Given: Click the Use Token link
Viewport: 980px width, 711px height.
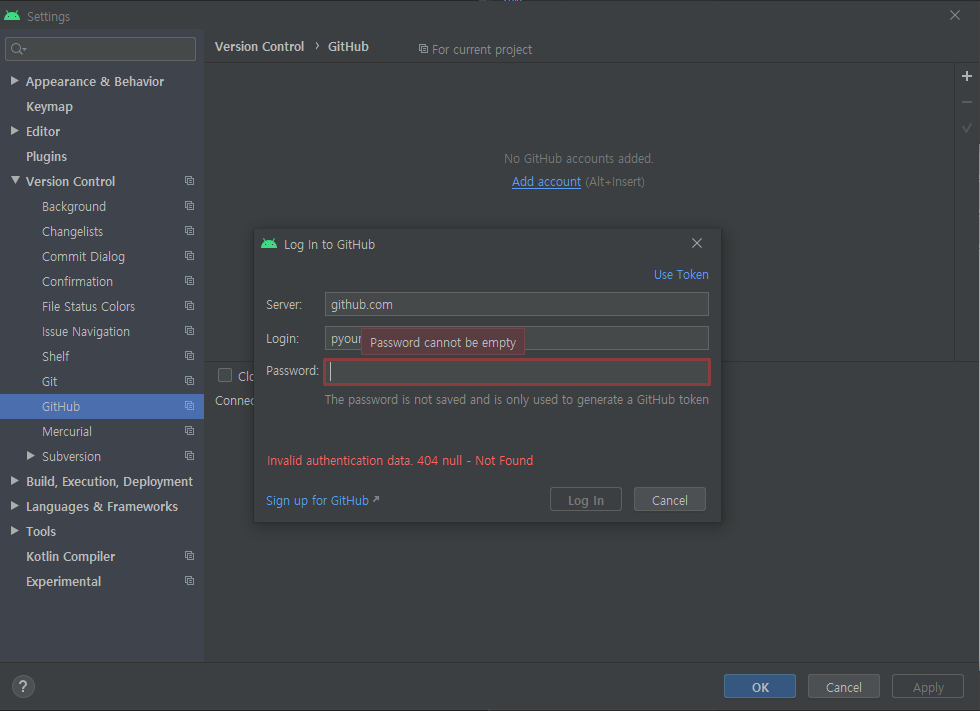Looking at the screenshot, I should (x=681, y=274).
